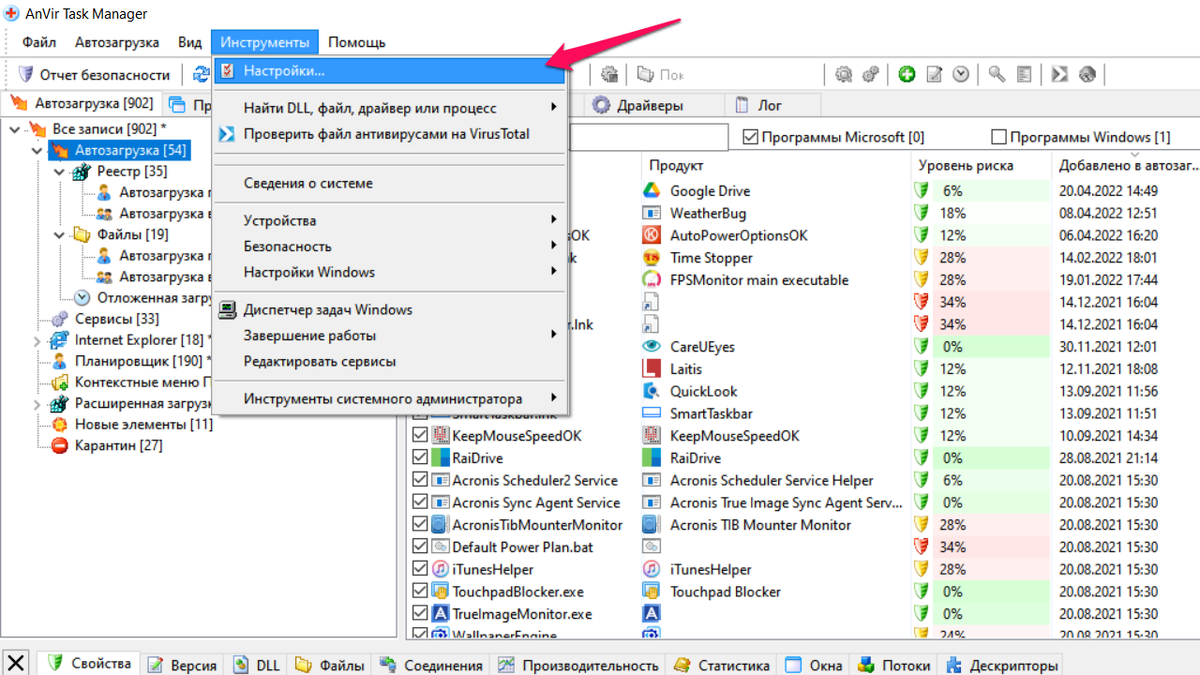1200x675 pixels.
Task: Select the Карантин [27] tree item
Action: point(119,445)
